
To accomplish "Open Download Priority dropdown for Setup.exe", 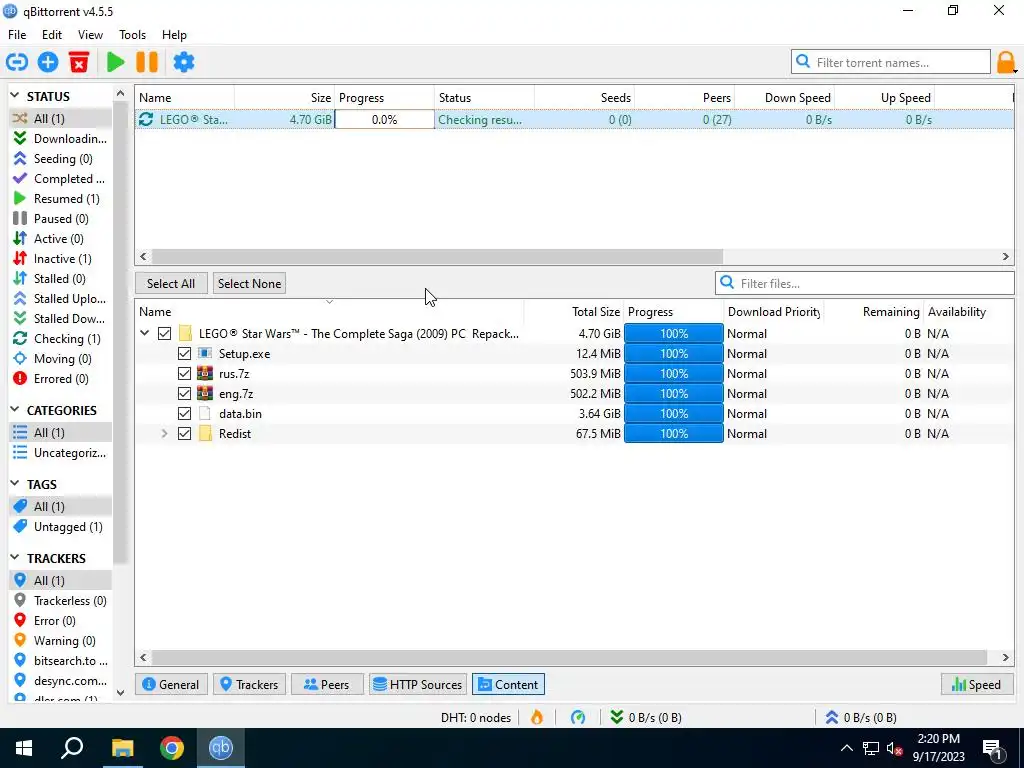I will (773, 354).
